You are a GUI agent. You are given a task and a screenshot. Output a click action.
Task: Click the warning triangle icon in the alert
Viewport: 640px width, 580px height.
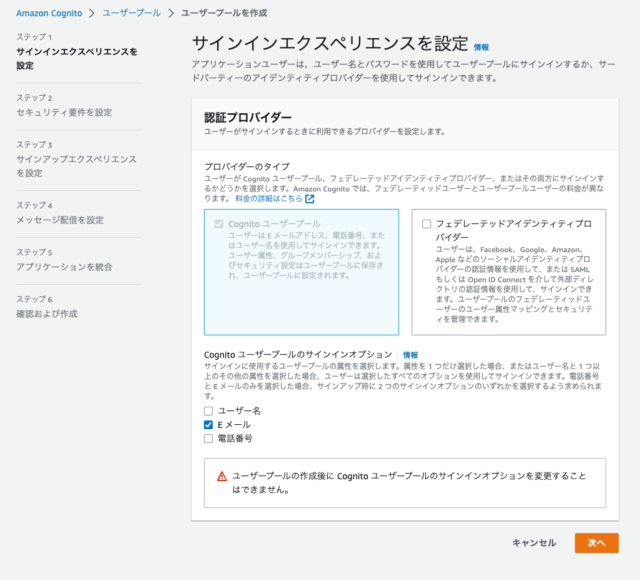(222, 476)
